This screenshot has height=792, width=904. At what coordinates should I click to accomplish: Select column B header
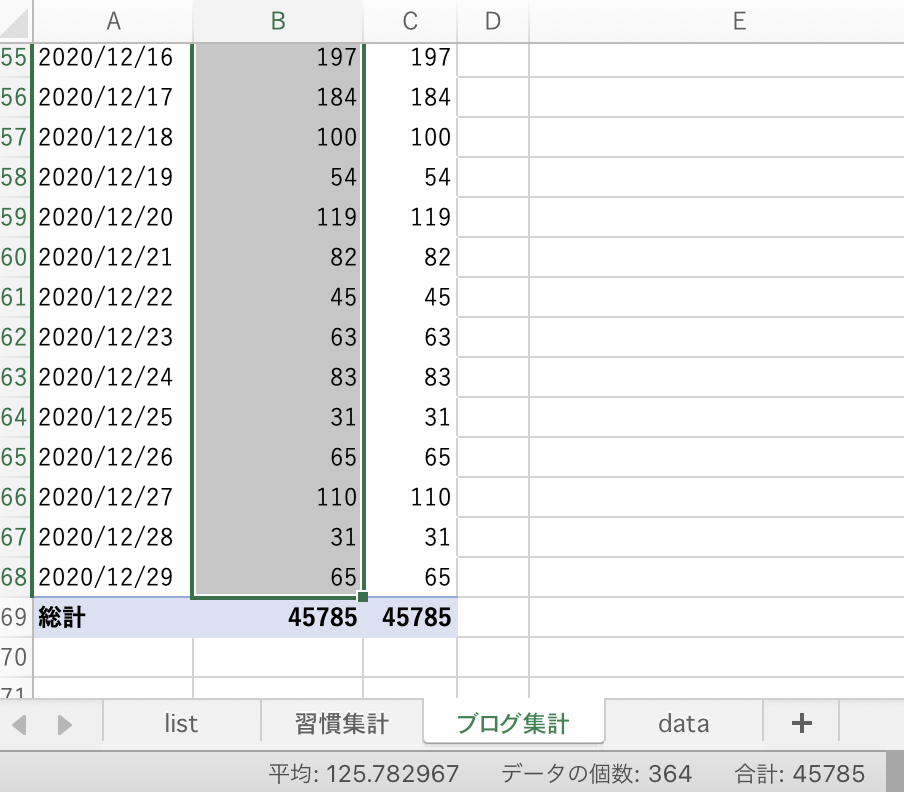click(x=278, y=21)
